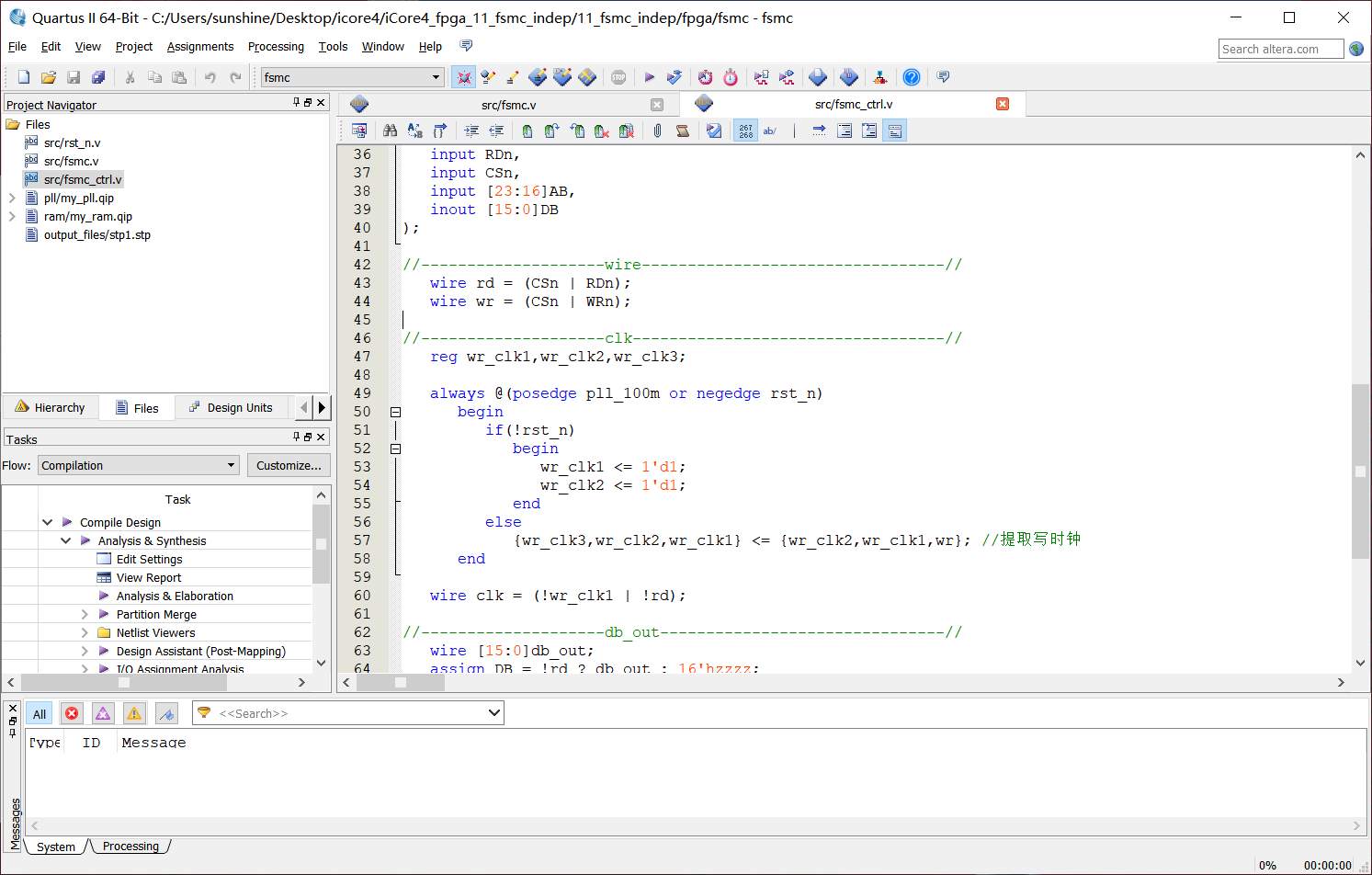Click the Insert Template scroll icon

tap(682, 131)
